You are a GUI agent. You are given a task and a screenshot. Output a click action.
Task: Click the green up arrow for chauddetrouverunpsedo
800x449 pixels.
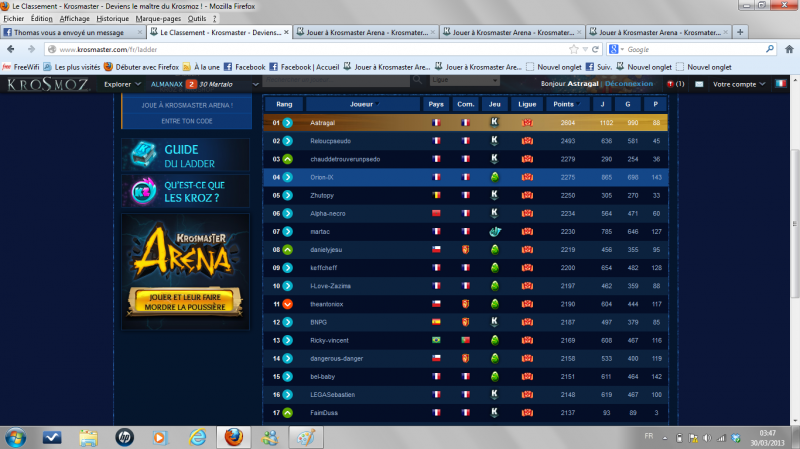coord(288,159)
